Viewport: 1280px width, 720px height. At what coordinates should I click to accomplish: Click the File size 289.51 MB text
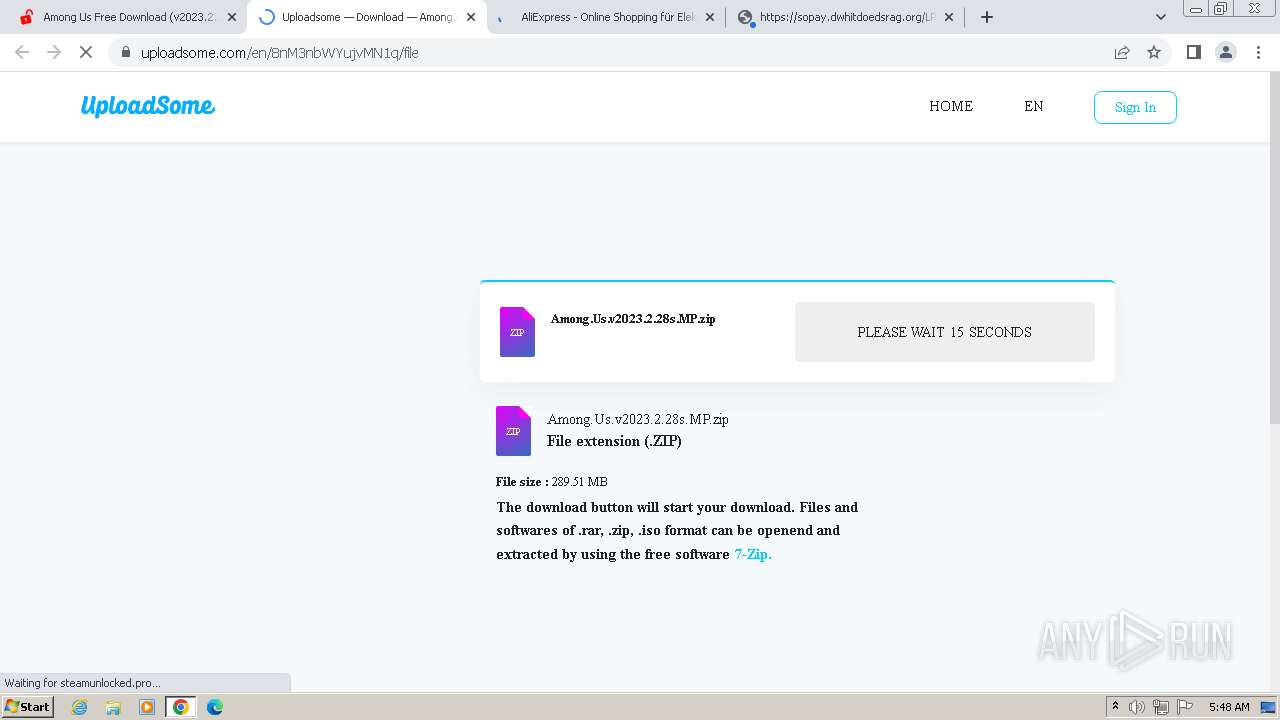point(552,482)
